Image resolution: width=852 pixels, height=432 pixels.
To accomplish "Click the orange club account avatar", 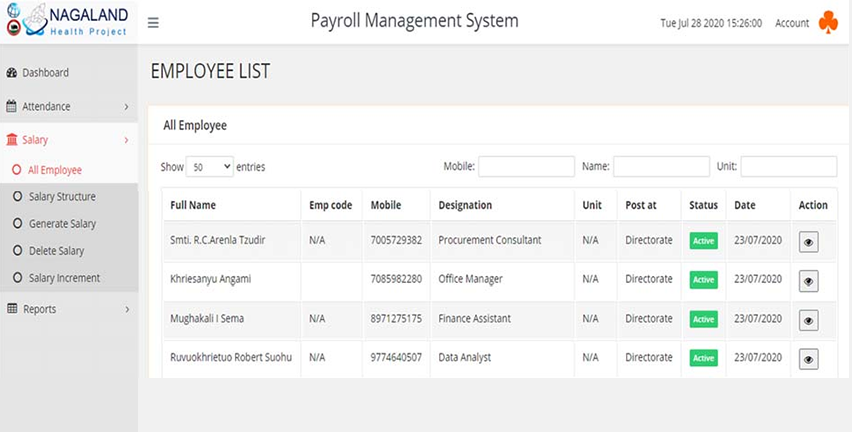I will (828, 22).
